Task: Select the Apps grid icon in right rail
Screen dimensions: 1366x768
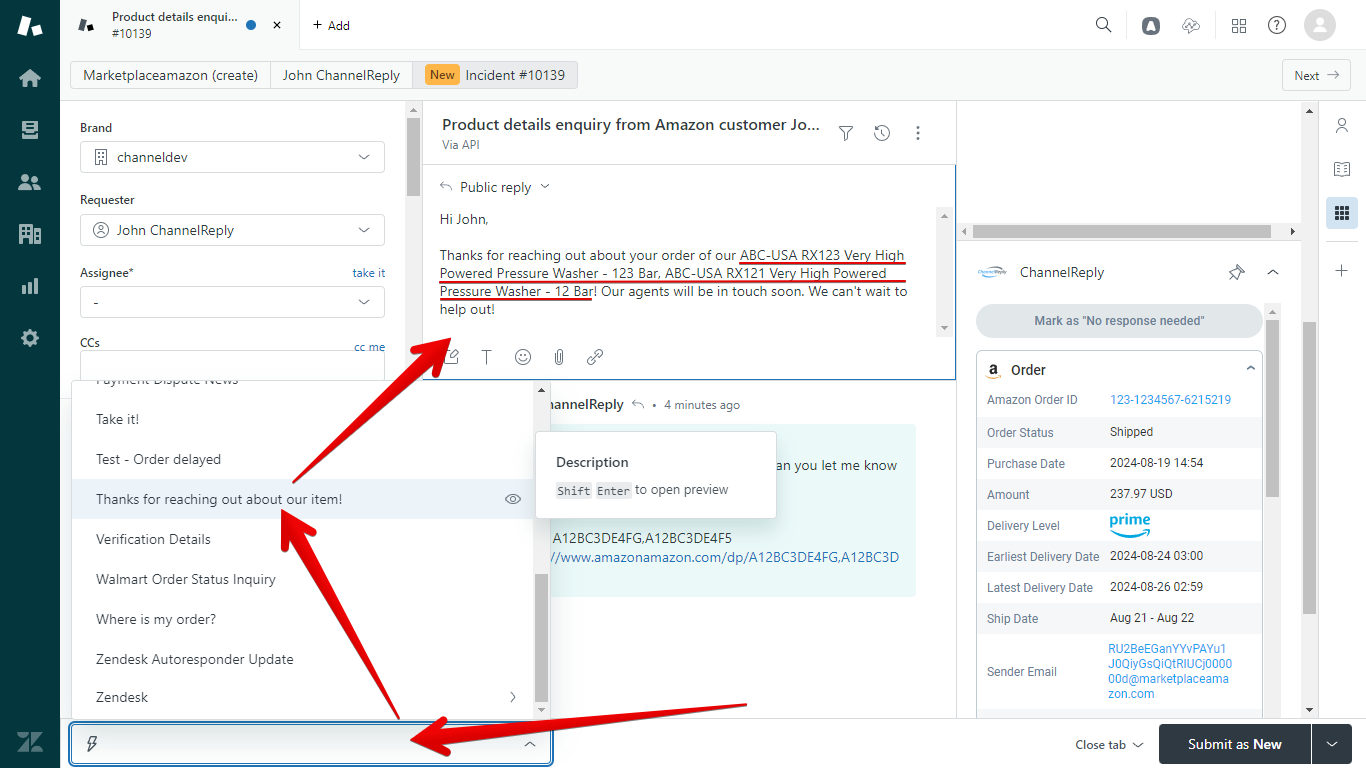Action: point(1342,213)
